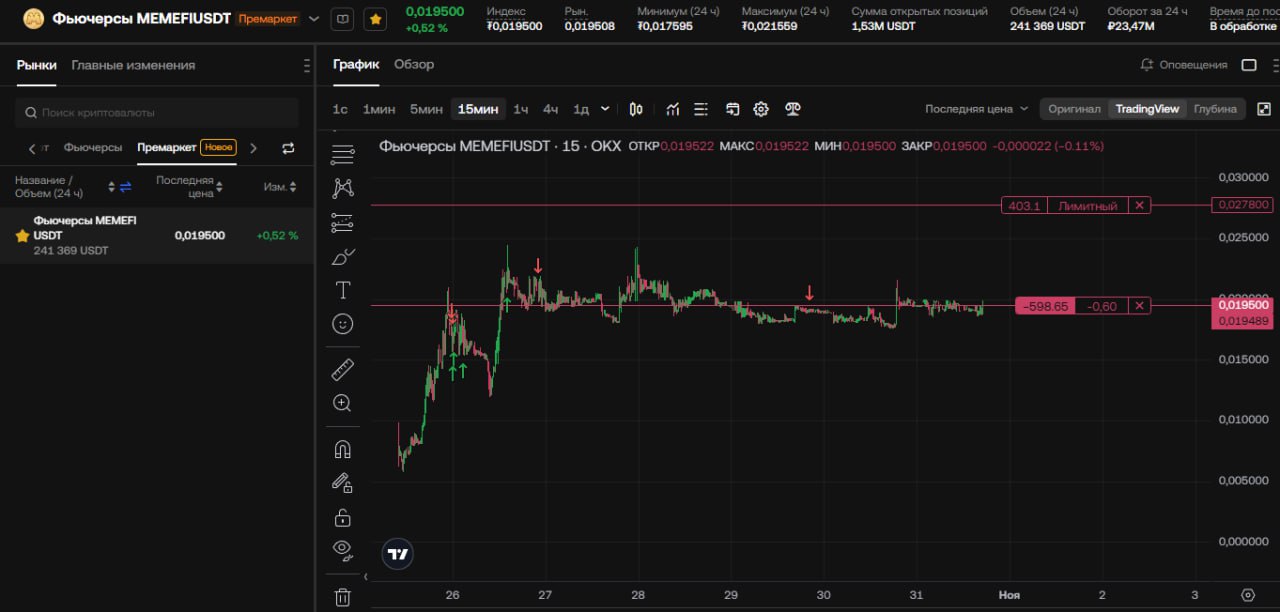Viewport: 1280px width, 612px height.
Task: Toggle the magnet snap mode
Action: [342, 449]
